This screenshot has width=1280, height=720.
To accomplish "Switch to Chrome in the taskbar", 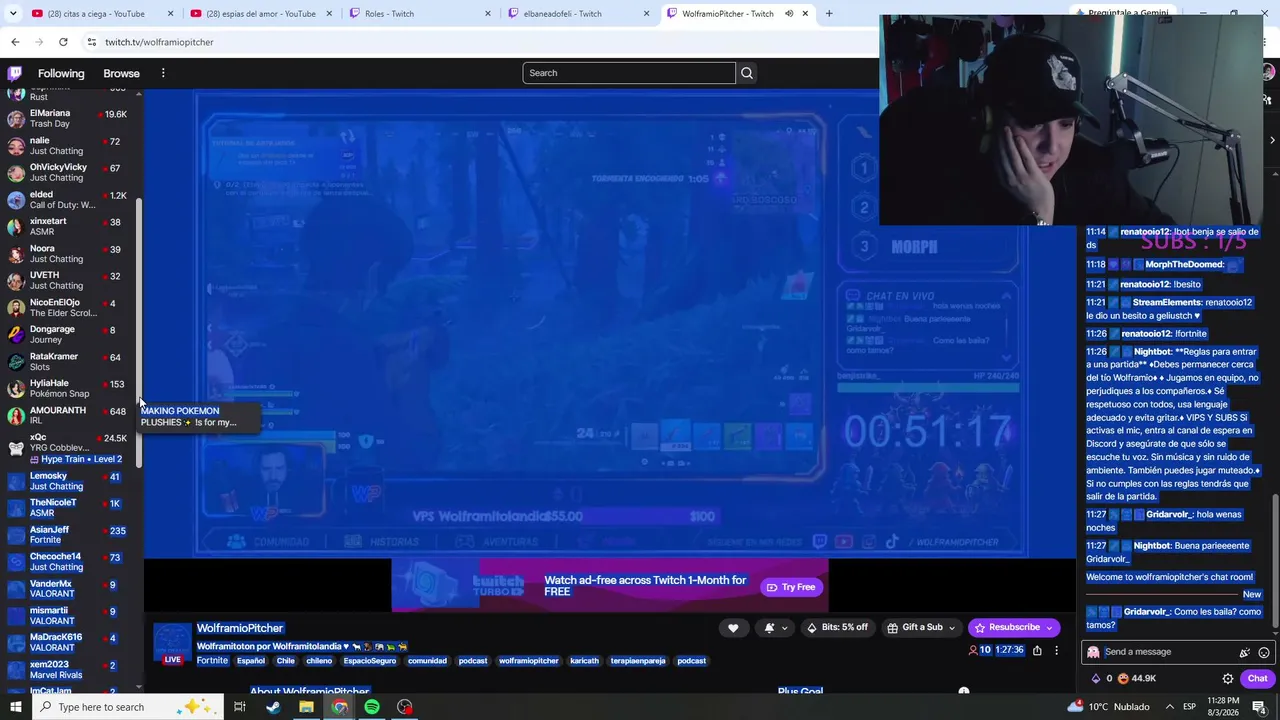I will pyautogui.click(x=339, y=707).
